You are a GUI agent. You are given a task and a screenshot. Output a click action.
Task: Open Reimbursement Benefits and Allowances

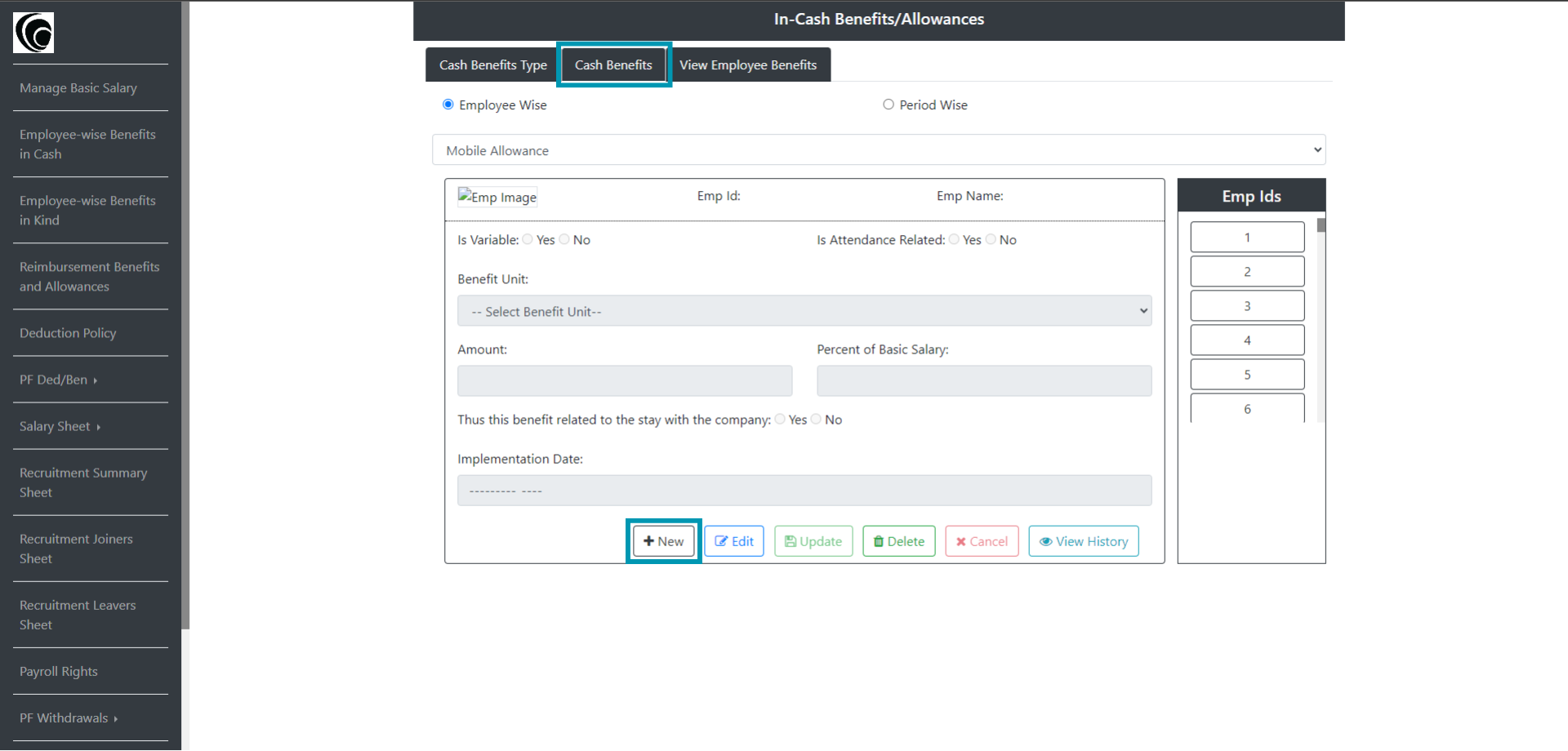pyautogui.click(x=91, y=277)
